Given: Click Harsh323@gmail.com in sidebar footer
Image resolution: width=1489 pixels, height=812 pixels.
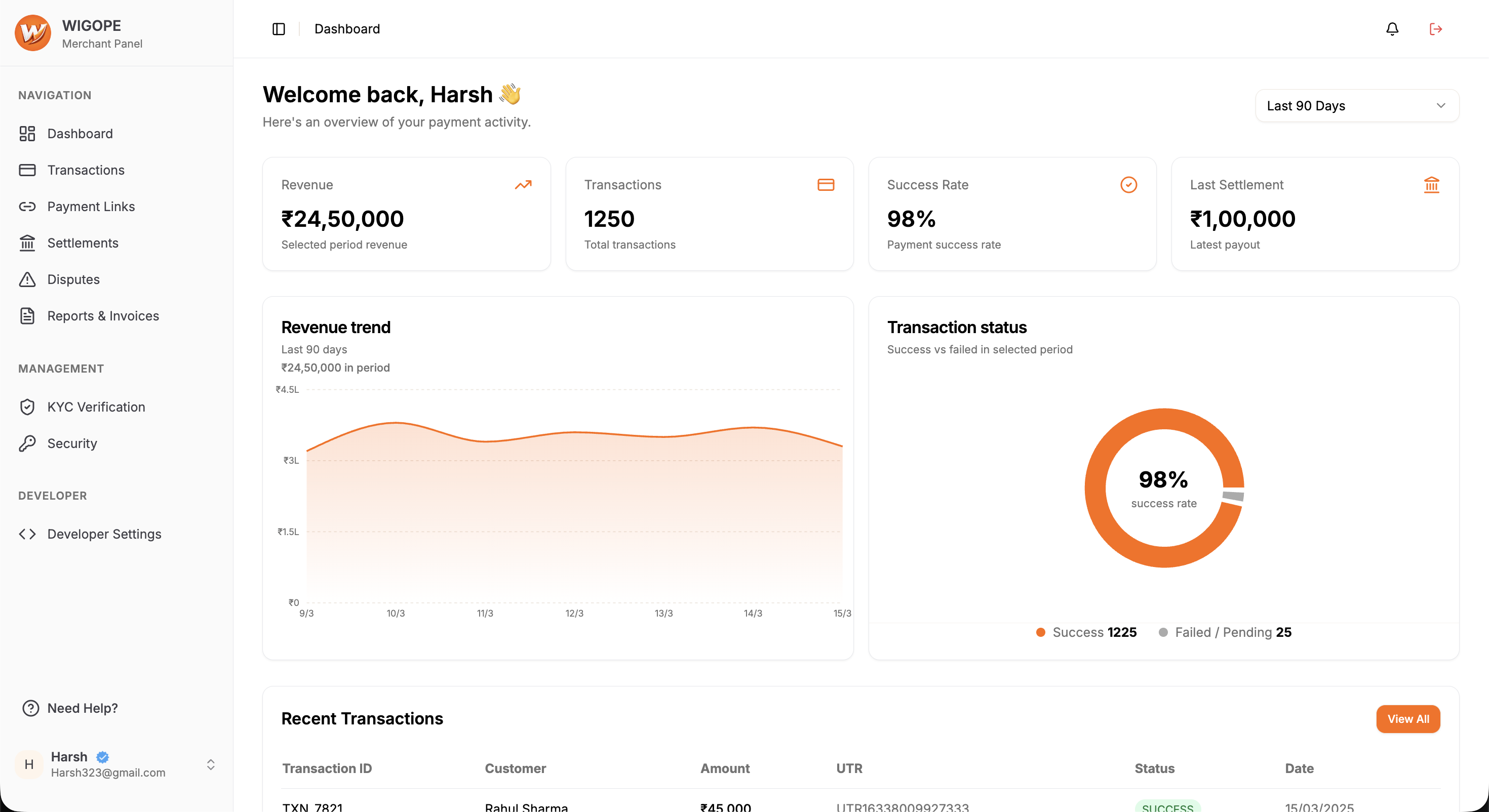Looking at the screenshot, I should click(108, 773).
